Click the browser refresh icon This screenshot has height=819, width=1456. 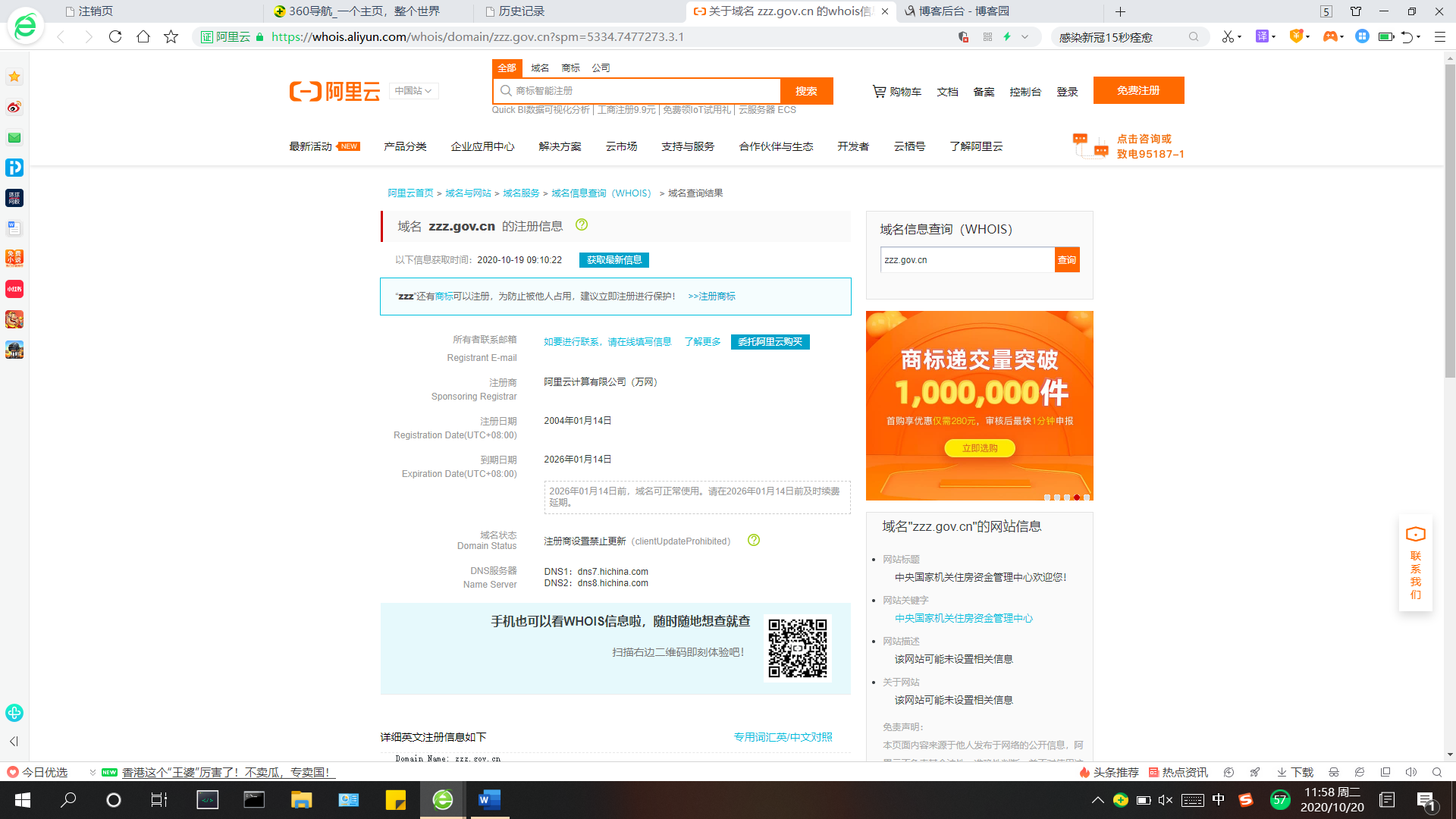coord(115,36)
